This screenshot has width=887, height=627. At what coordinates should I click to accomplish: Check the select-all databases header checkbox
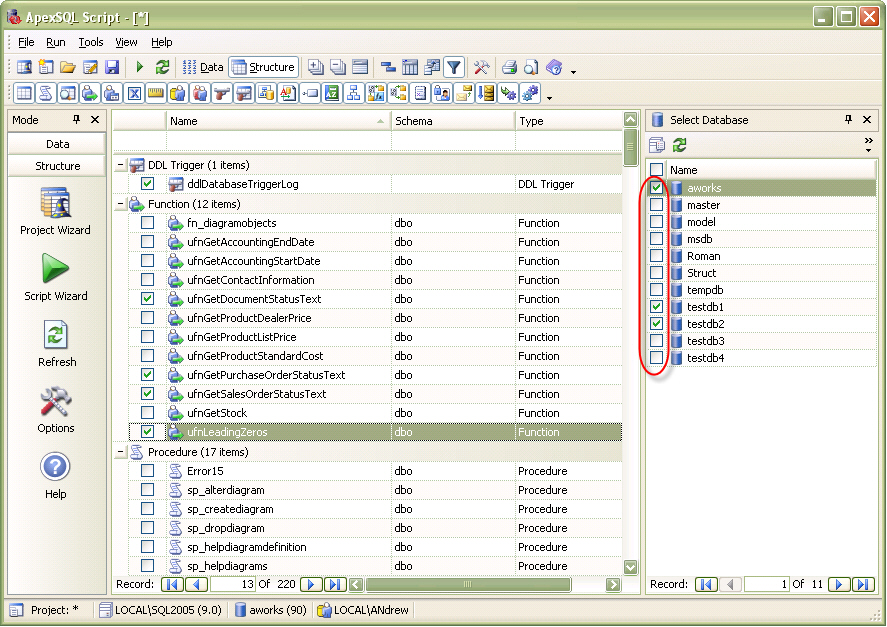[656, 169]
